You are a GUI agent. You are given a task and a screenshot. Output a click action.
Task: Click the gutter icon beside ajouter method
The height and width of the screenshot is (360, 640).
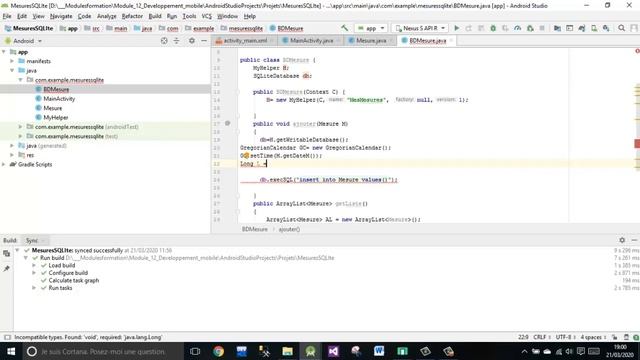tap(228, 123)
